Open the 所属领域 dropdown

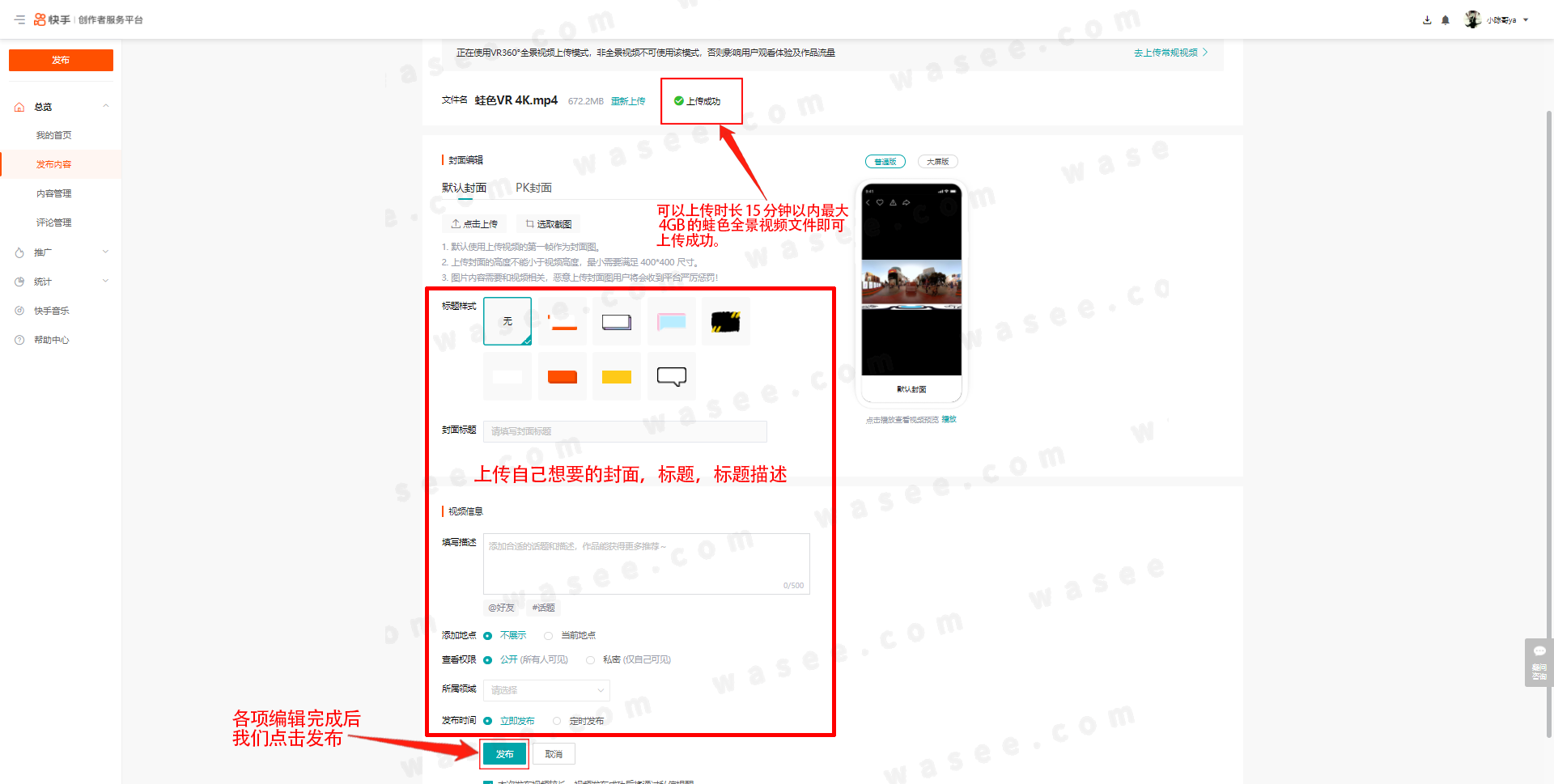(x=546, y=690)
